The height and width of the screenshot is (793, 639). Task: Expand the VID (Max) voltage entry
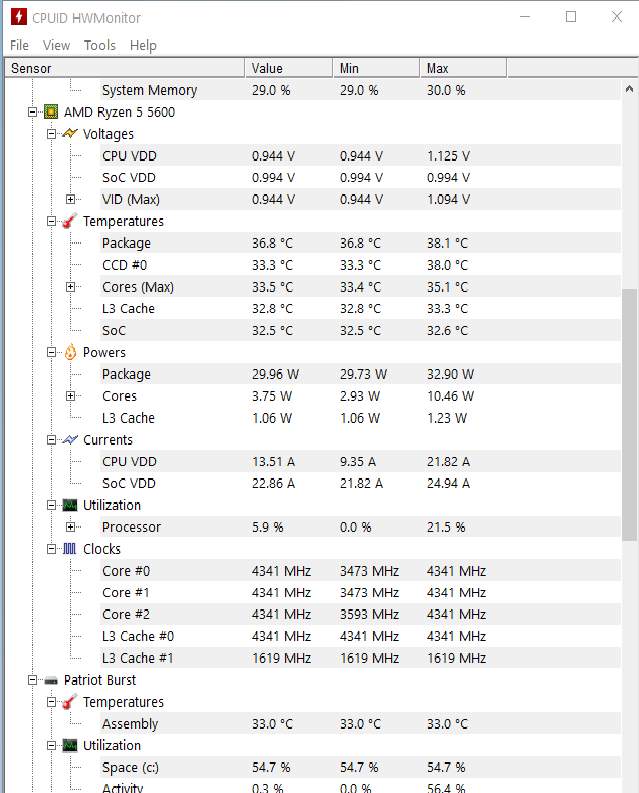[x=70, y=199]
